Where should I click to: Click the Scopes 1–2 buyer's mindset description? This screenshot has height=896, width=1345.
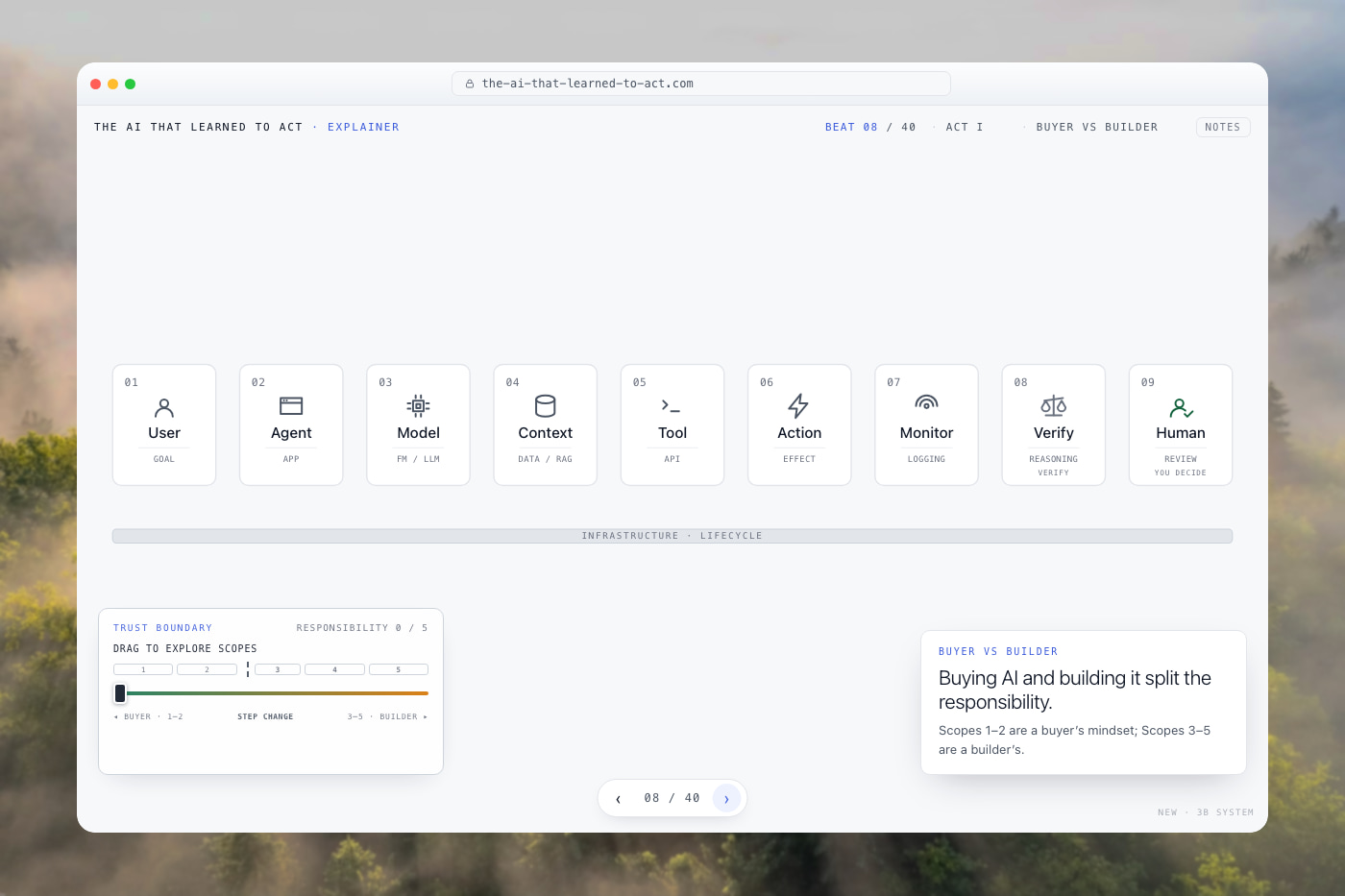tap(1074, 739)
